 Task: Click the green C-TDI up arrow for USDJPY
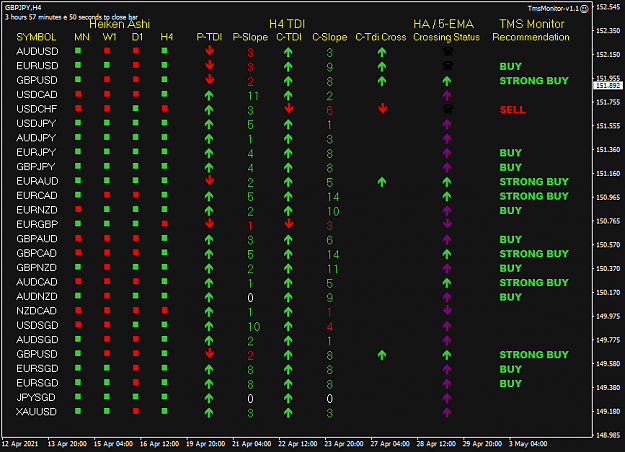(288, 125)
